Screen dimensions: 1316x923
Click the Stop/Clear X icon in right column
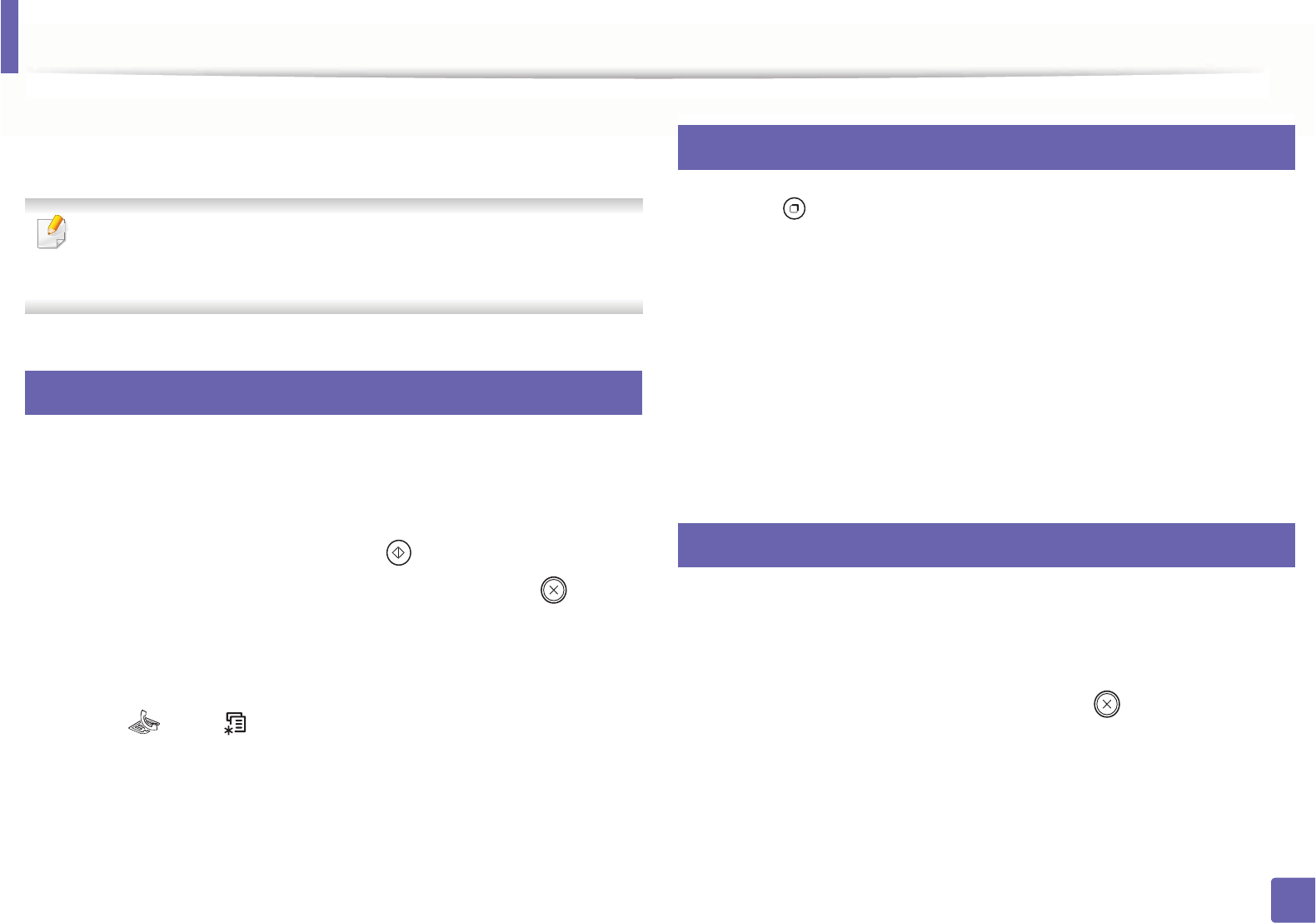(x=1106, y=704)
